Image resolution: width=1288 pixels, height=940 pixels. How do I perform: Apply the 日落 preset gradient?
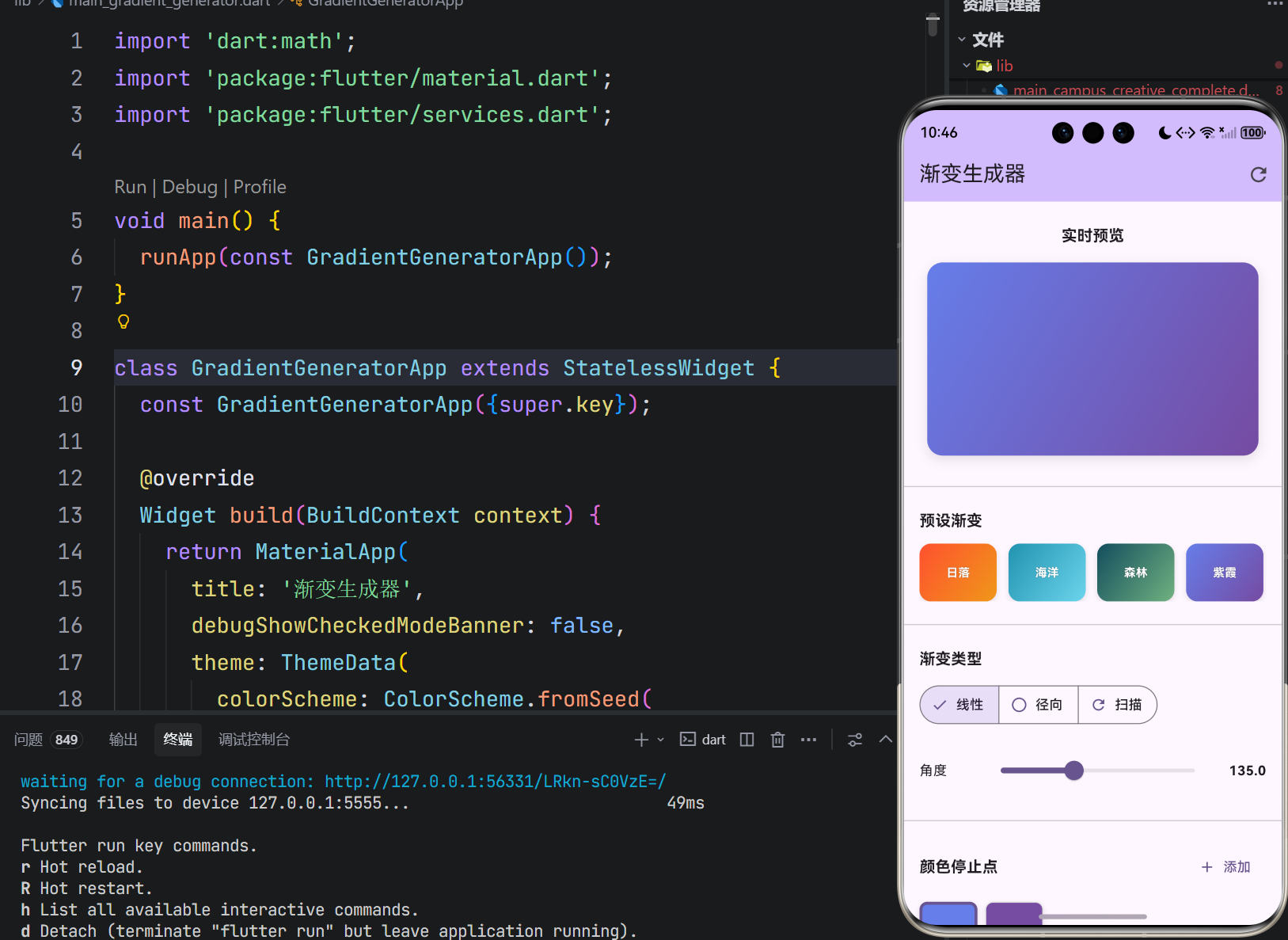[x=958, y=573]
